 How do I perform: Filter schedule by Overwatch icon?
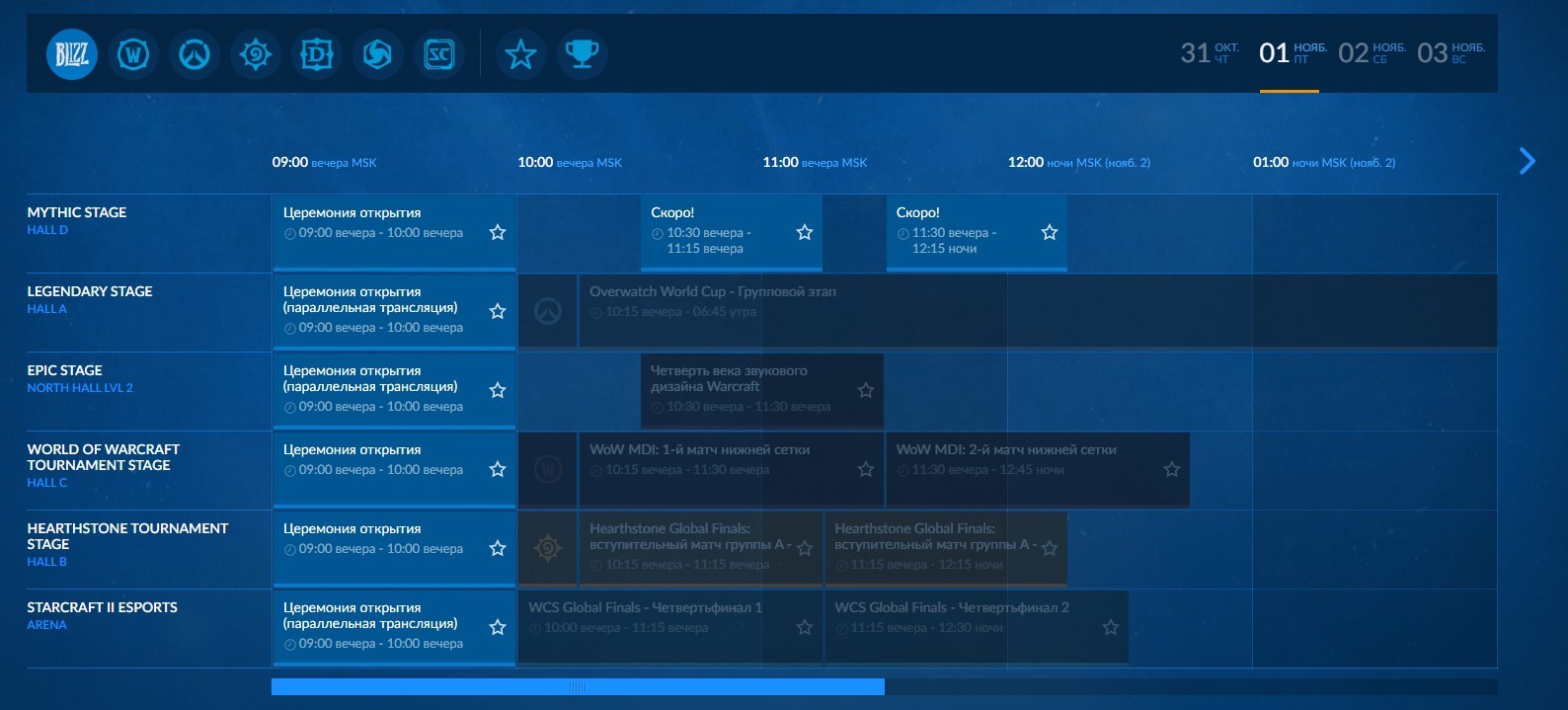195,54
